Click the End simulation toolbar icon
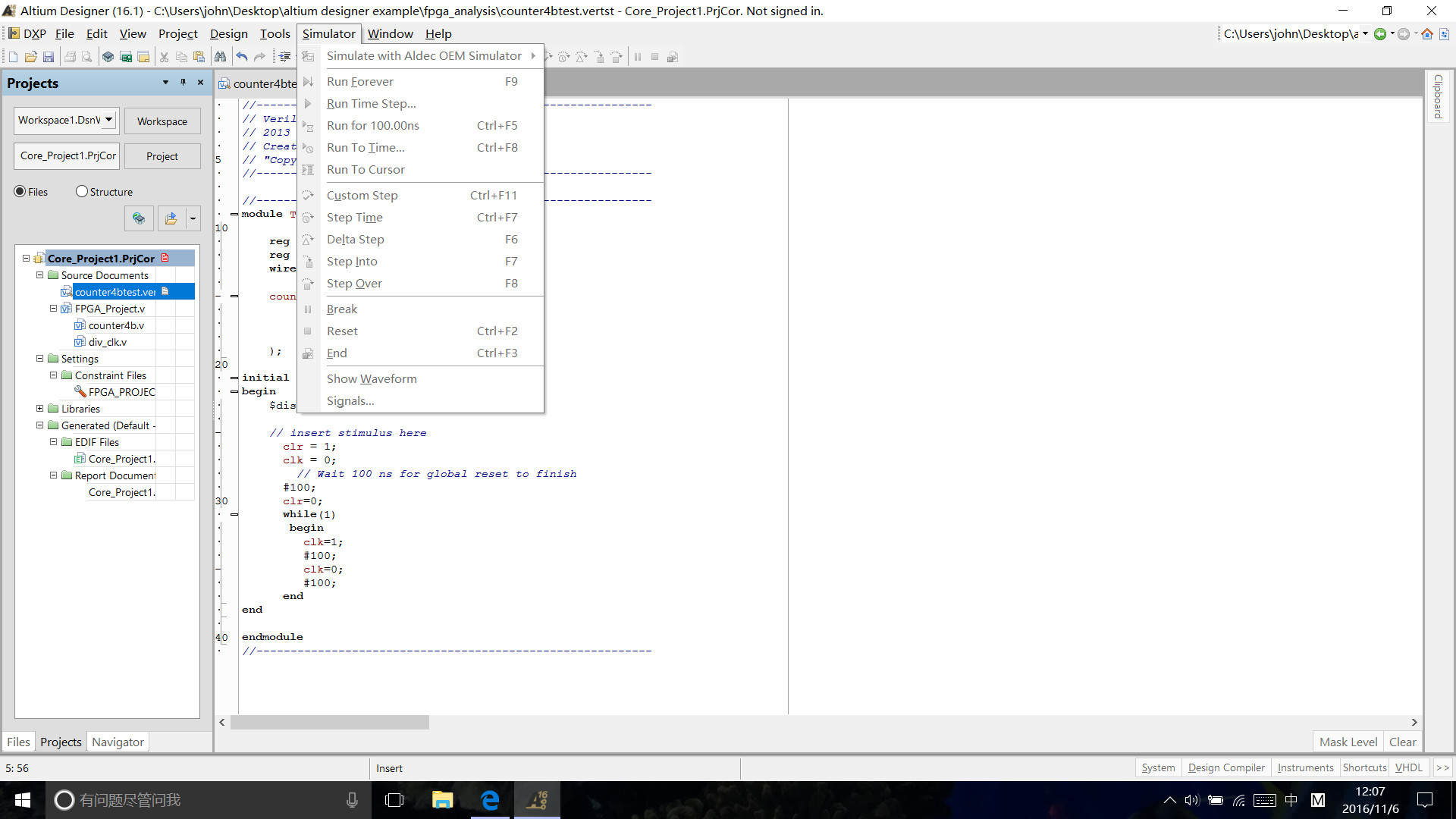 tap(672, 57)
